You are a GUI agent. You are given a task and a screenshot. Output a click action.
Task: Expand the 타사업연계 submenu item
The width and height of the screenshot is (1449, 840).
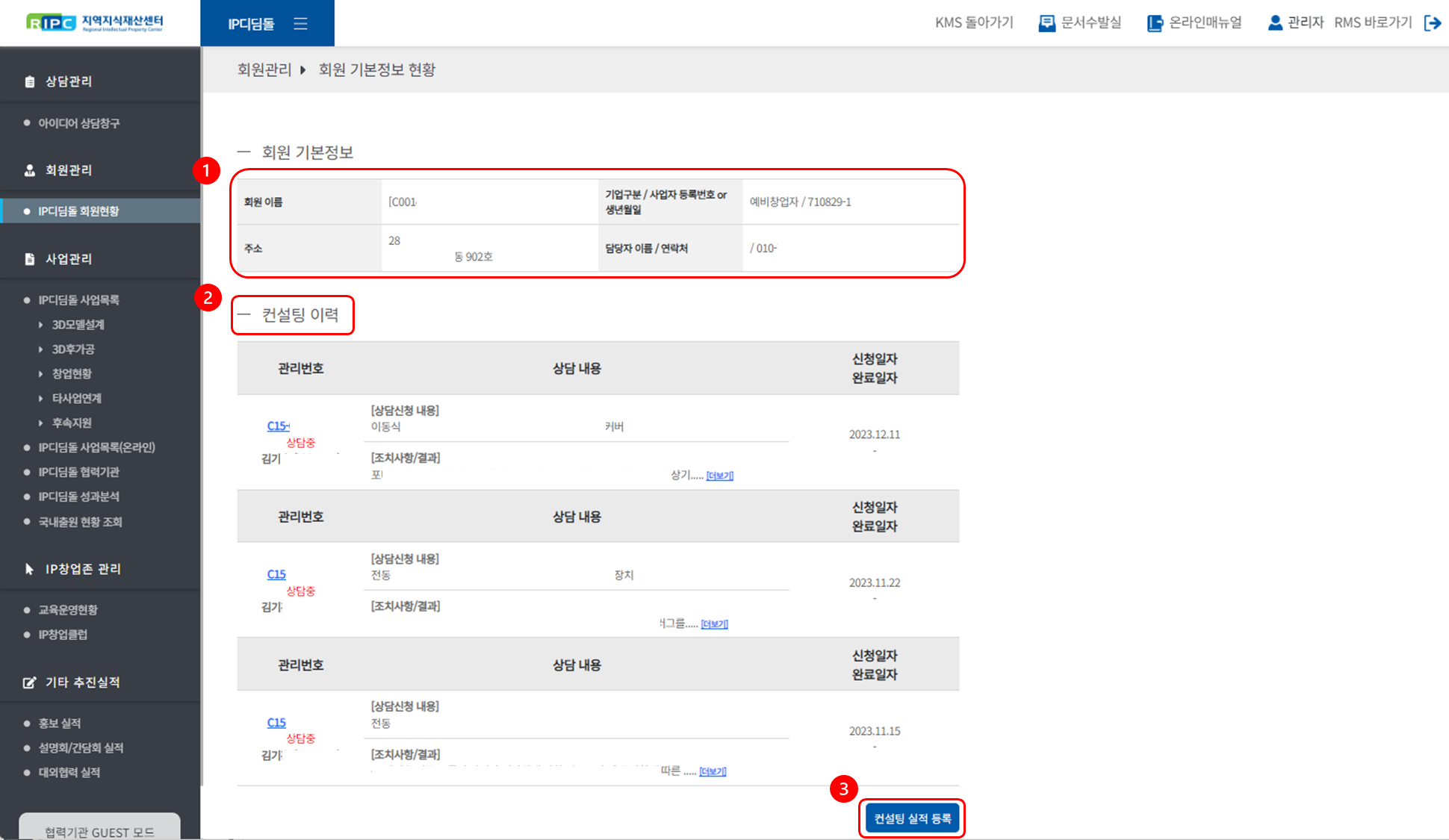pyautogui.click(x=76, y=399)
